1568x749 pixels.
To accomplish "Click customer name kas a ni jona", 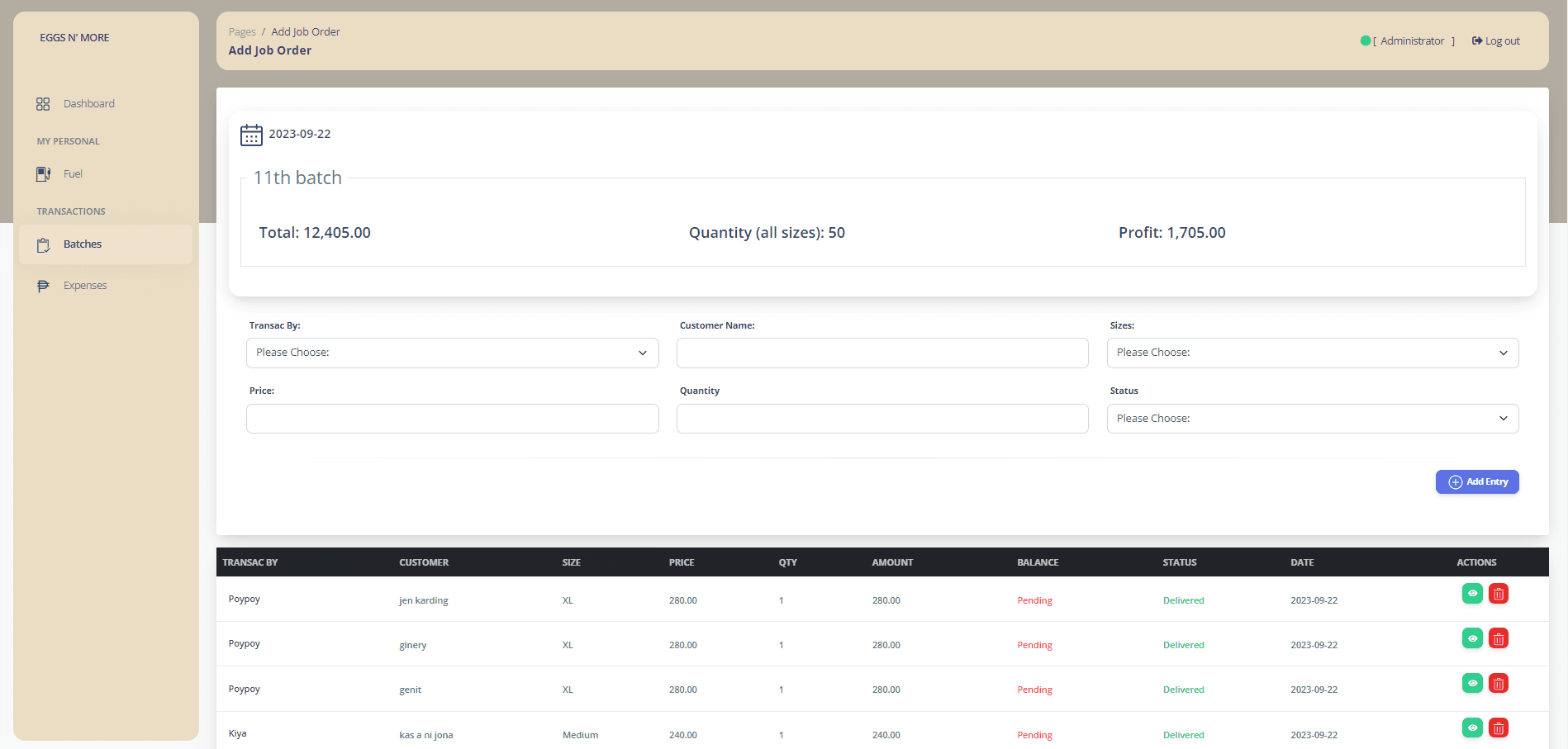I will [x=426, y=735].
